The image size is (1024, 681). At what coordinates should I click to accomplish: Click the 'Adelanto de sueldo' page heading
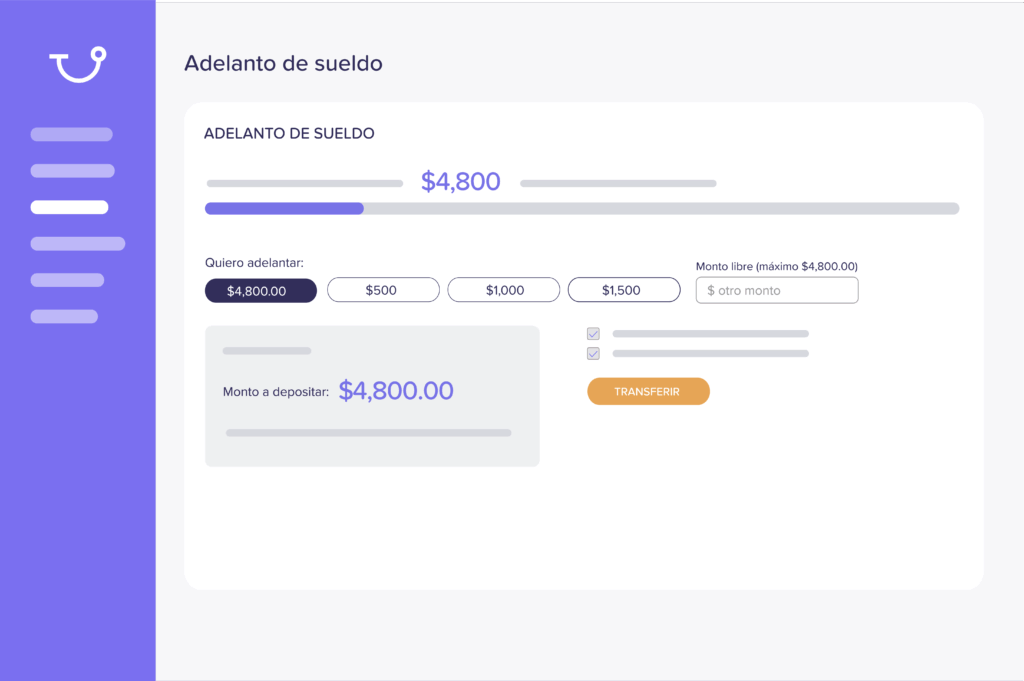pyautogui.click(x=283, y=63)
